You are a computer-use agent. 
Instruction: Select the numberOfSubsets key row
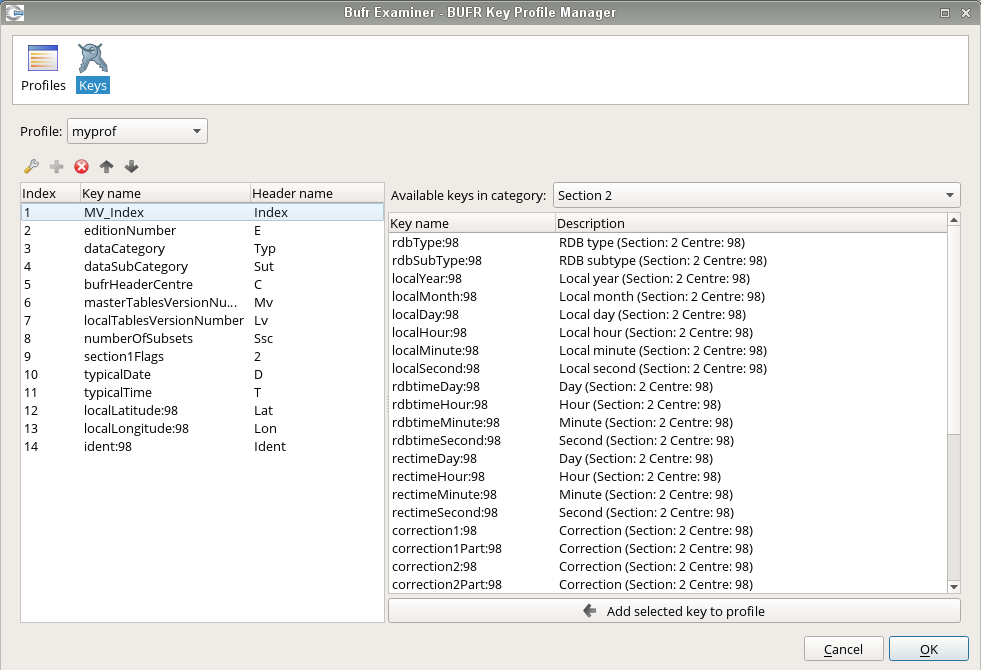tap(202, 338)
